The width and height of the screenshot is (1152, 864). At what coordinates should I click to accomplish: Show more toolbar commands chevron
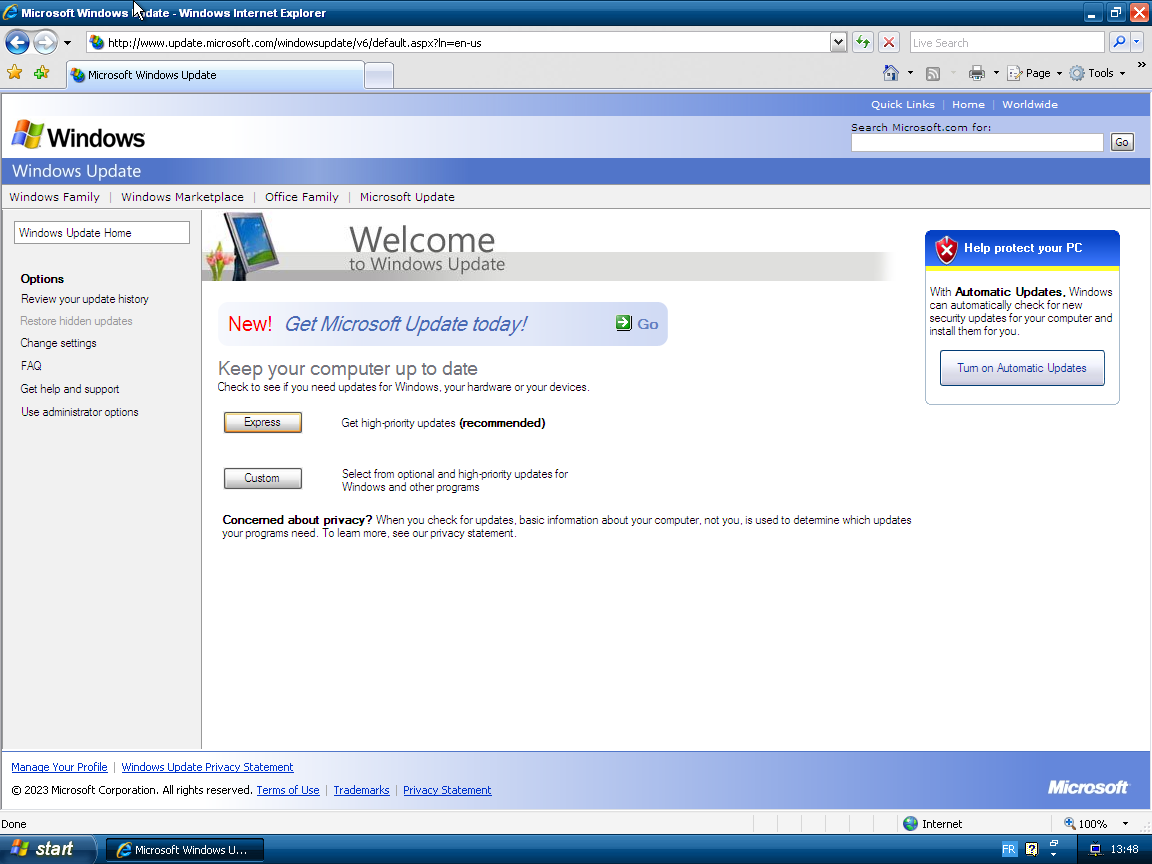click(x=1141, y=65)
